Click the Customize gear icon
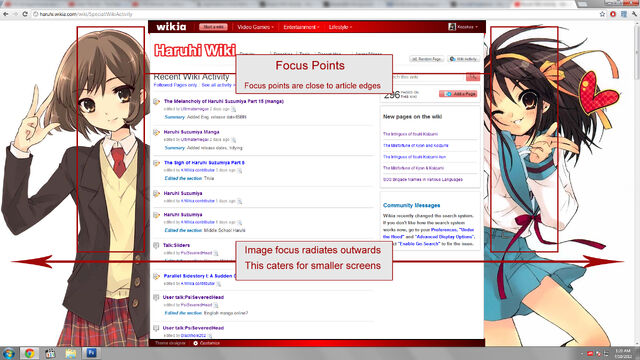This screenshot has height=360, width=640. pos(196,343)
